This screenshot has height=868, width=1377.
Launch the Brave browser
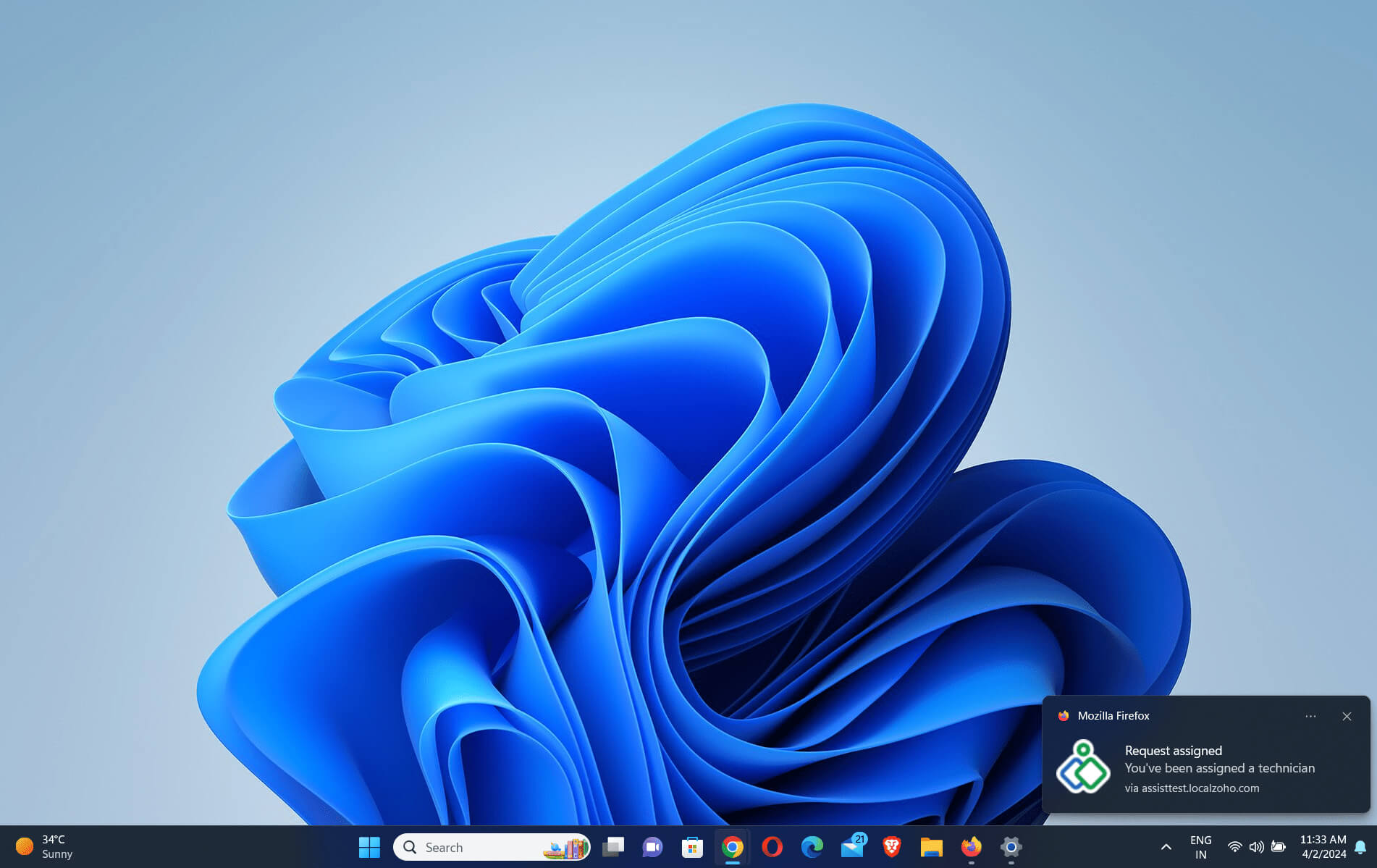[892, 847]
